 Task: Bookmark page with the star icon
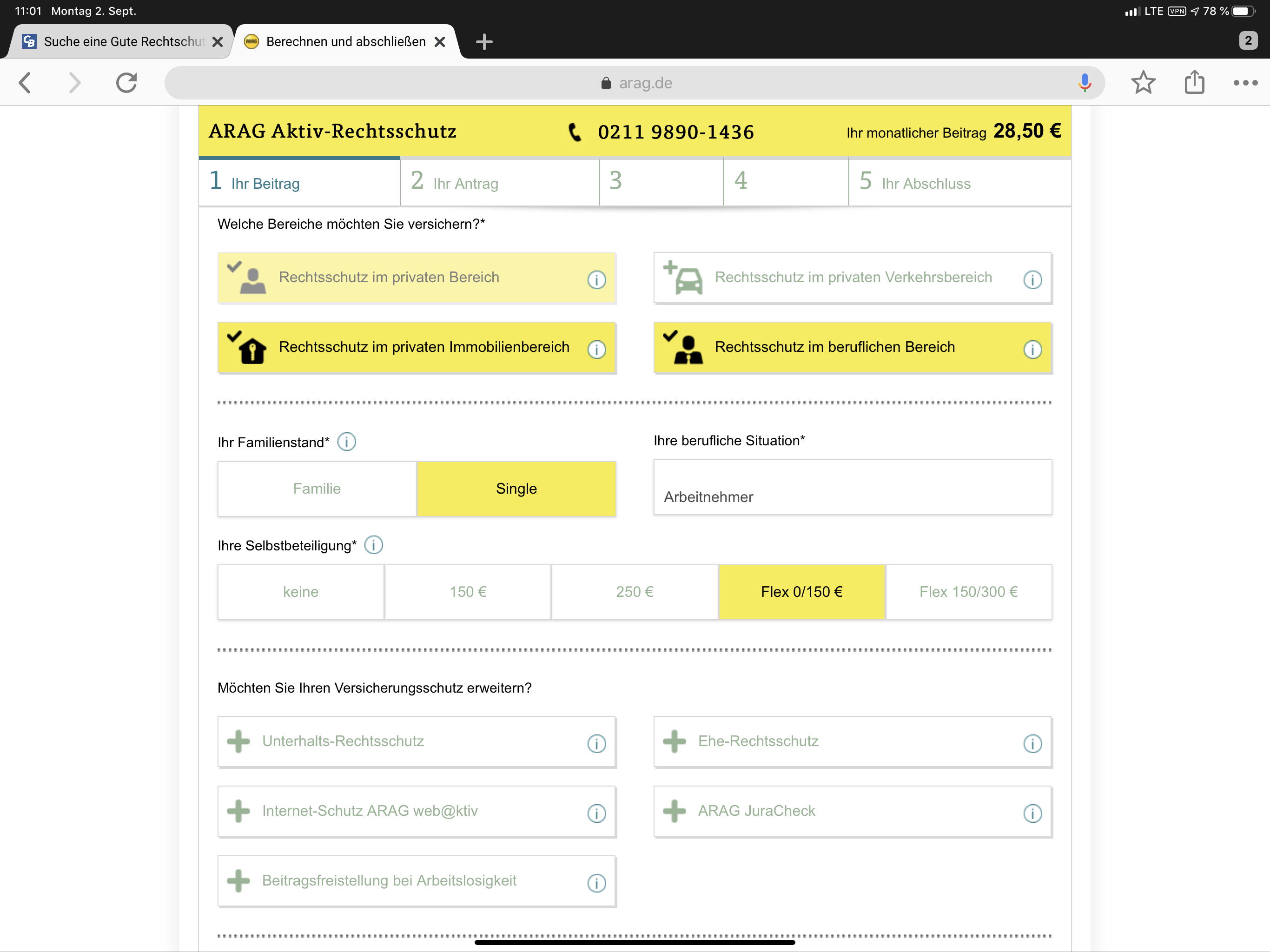point(1143,83)
